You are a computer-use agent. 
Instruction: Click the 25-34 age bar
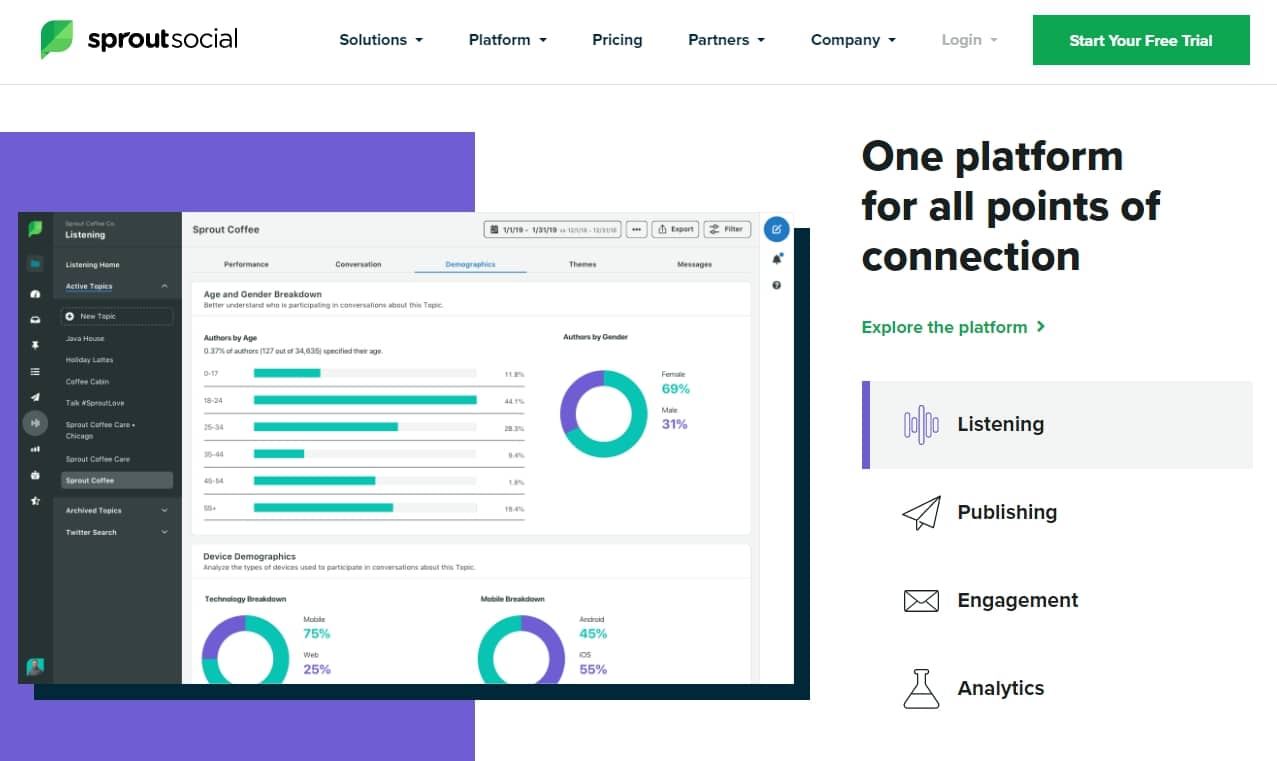click(326, 427)
